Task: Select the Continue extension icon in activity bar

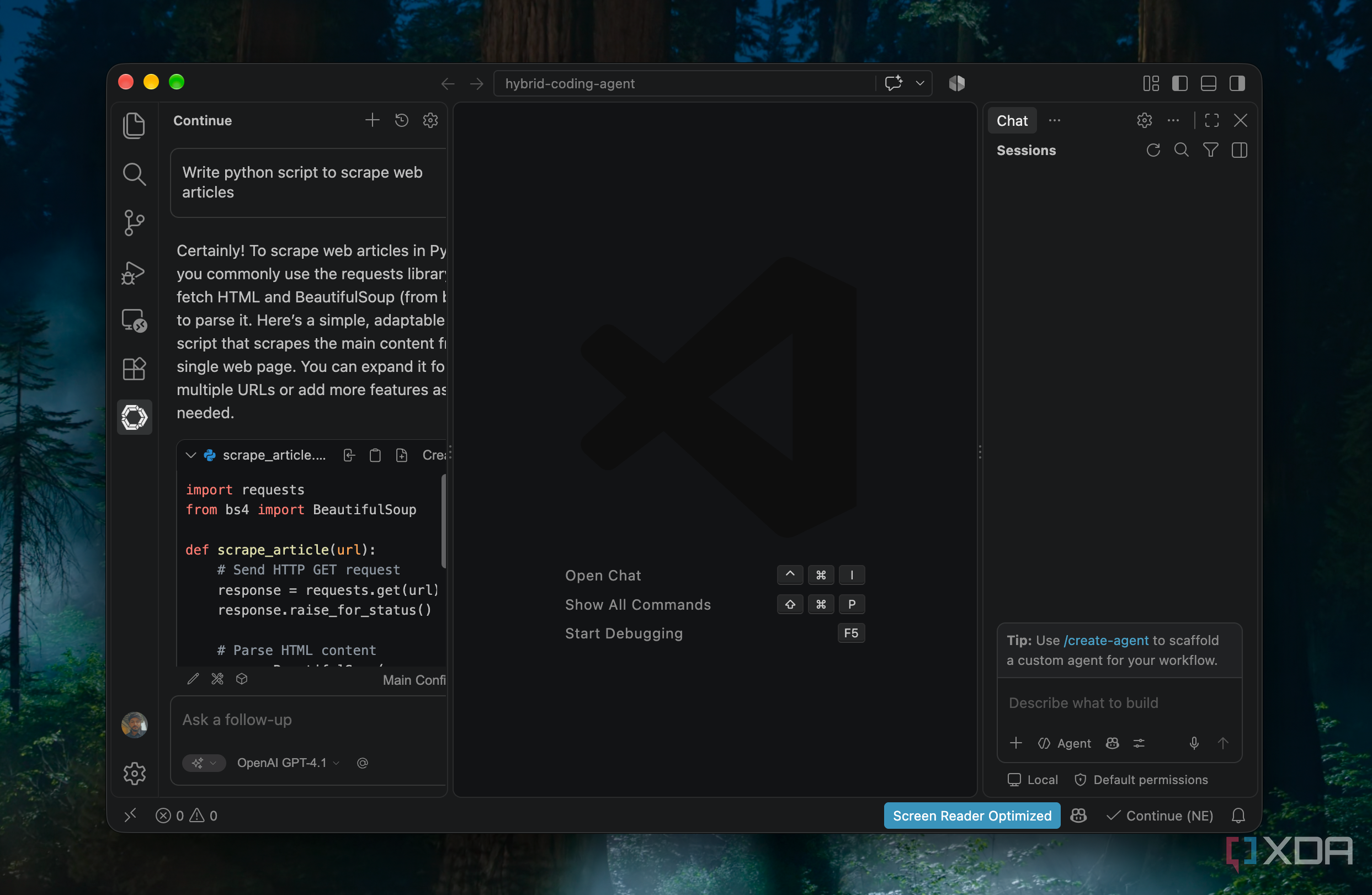Action: [x=134, y=417]
